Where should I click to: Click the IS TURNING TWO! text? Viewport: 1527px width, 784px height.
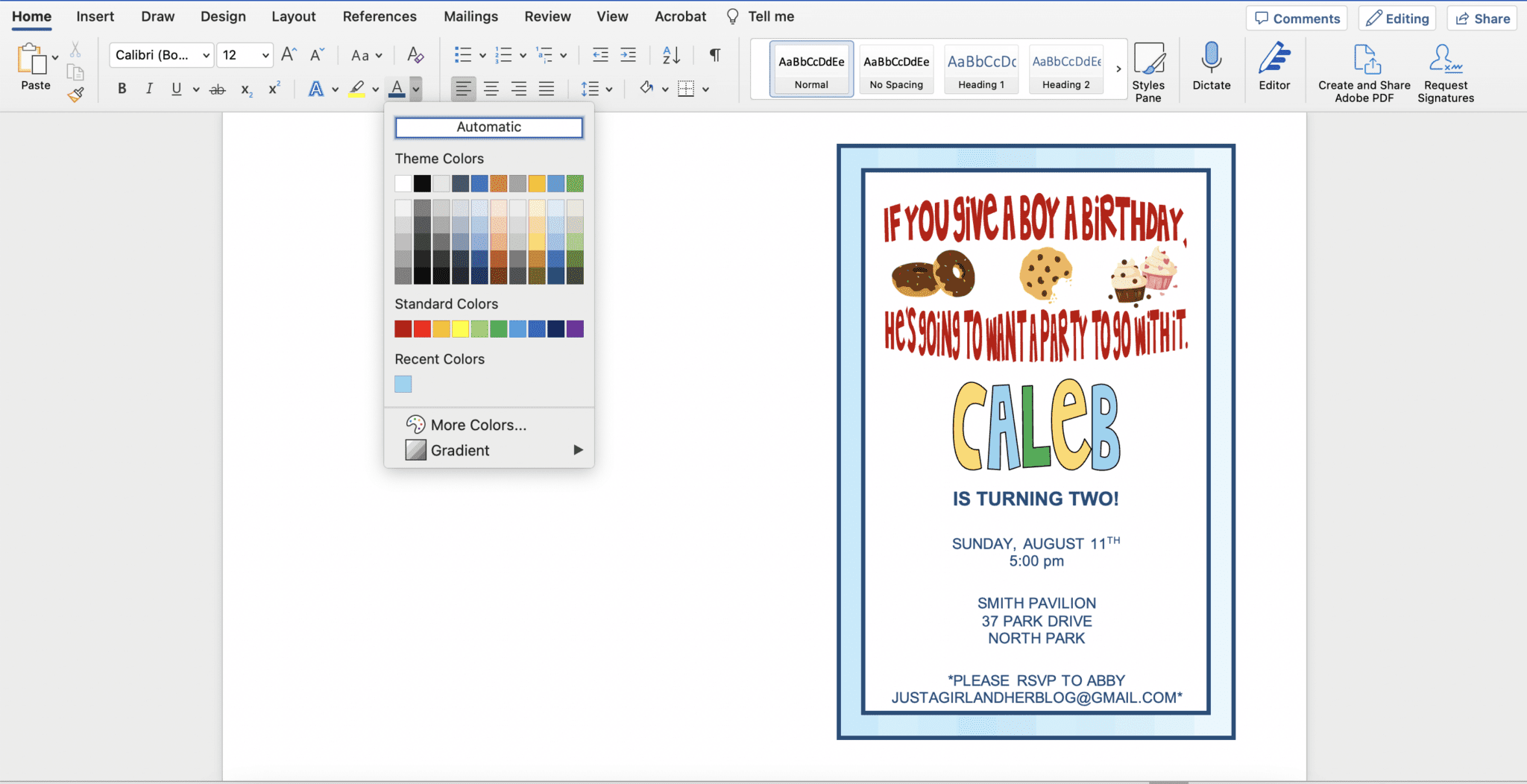click(1036, 499)
